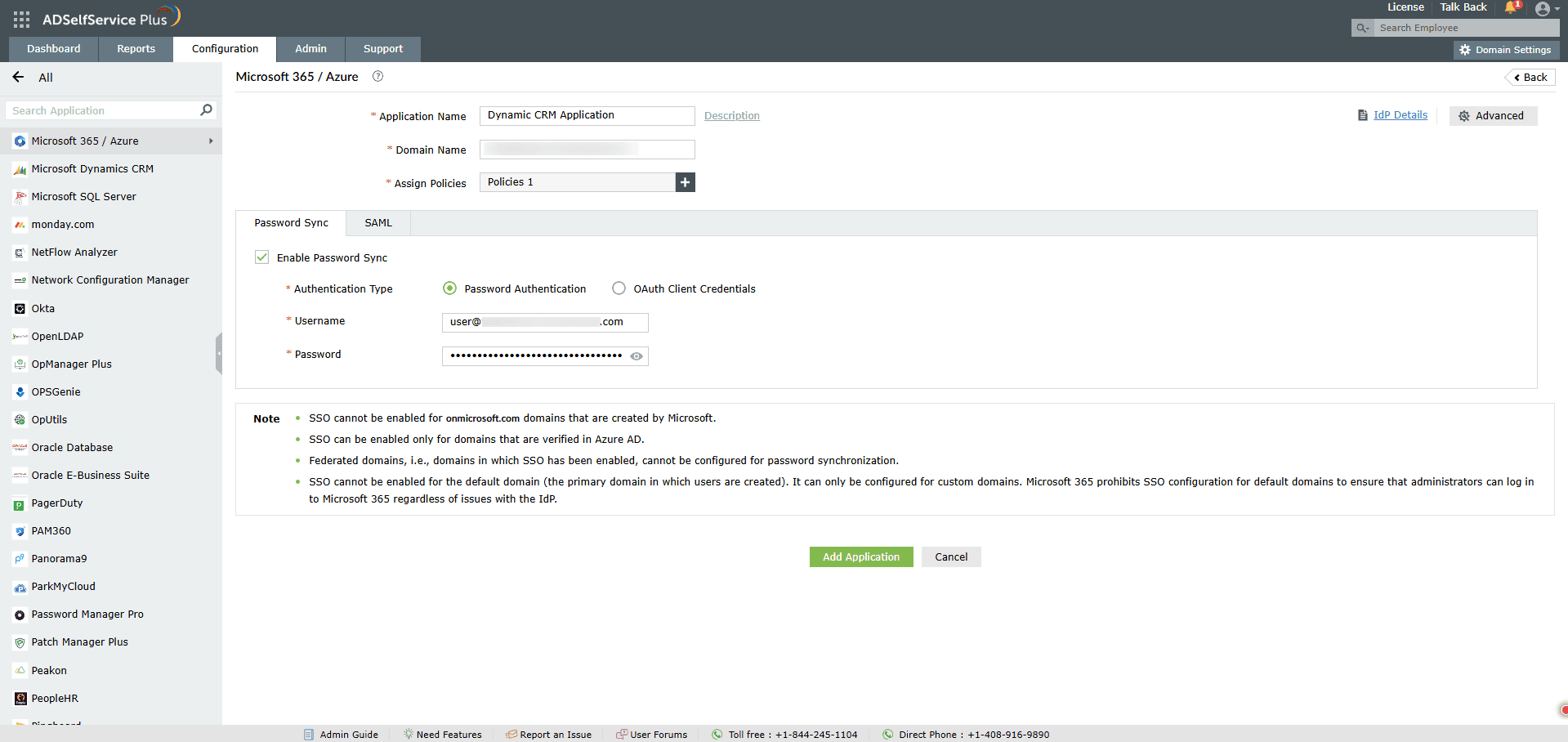Choose Password Authentication option
This screenshot has width=1568, height=742.
(449, 288)
